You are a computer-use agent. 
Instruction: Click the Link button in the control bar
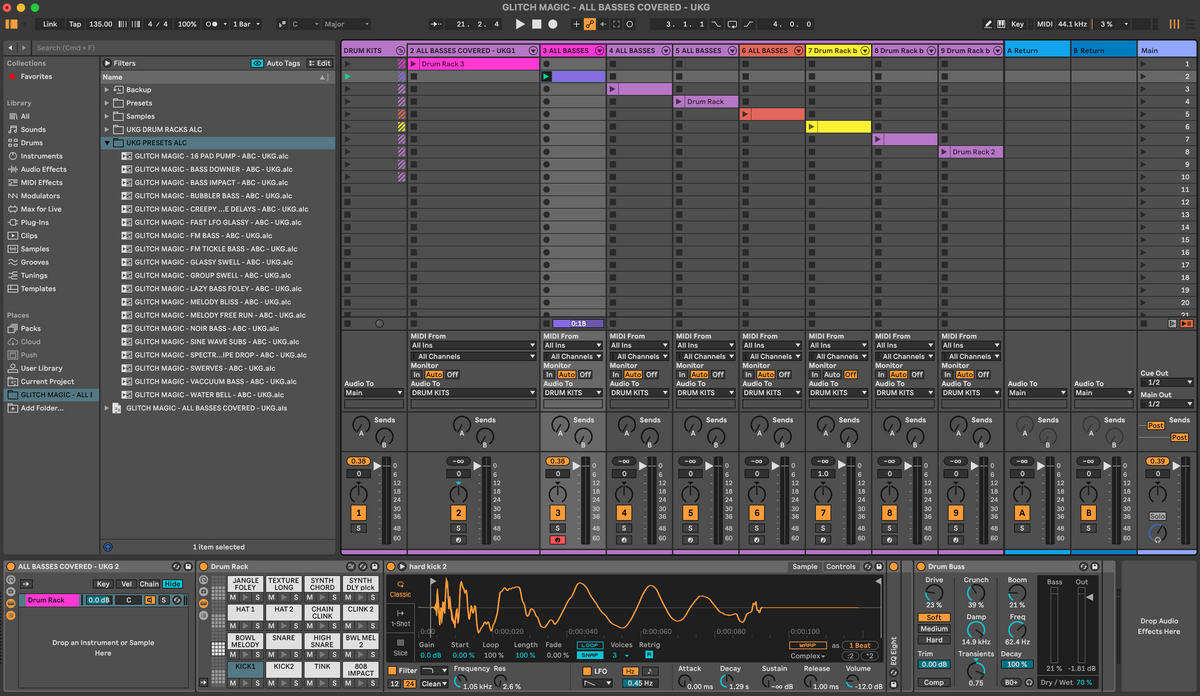[50, 24]
